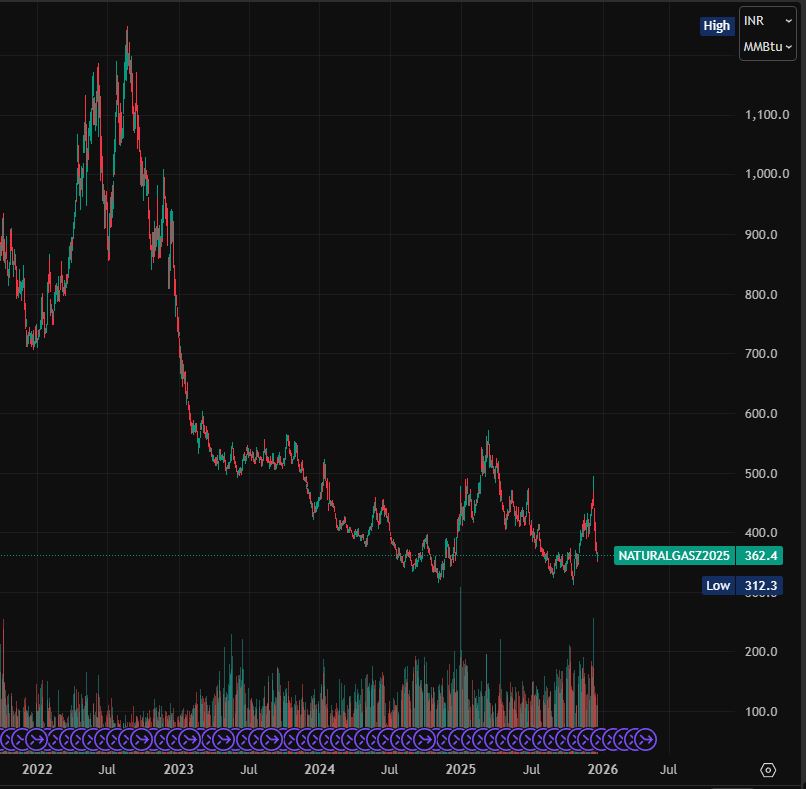Click 2023 on the time axis
This screenshot has width=806, height=789.
click(x=178, y=769)
